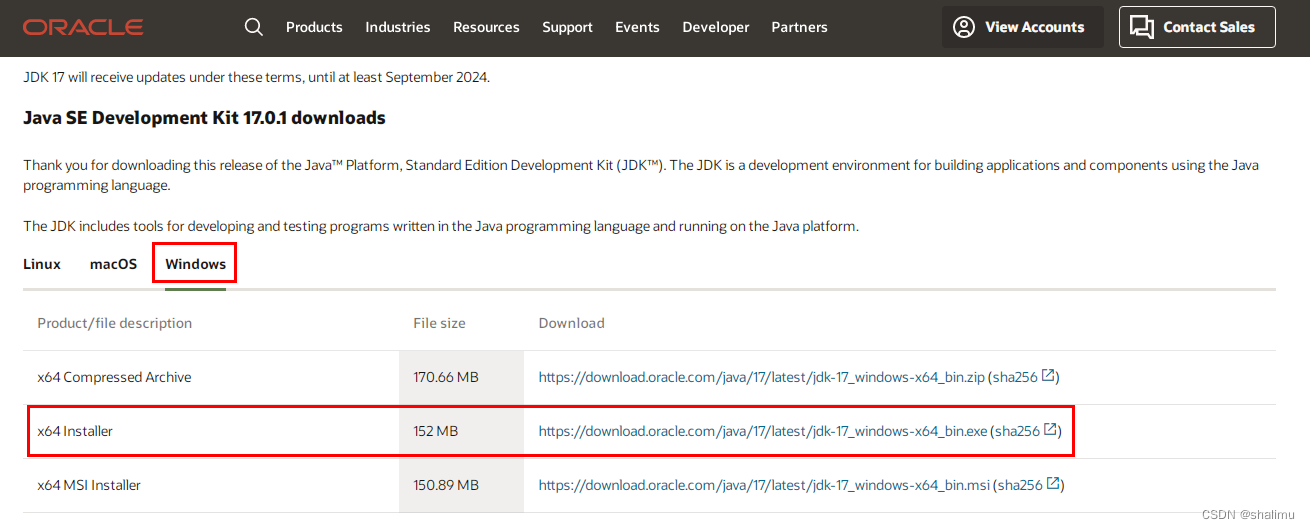
Task: Click the View Accounts user icon
Action: coord(964,27)
